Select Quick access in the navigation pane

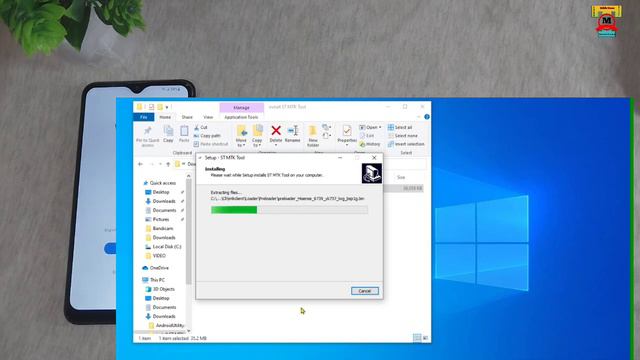(x=159, y=183)
